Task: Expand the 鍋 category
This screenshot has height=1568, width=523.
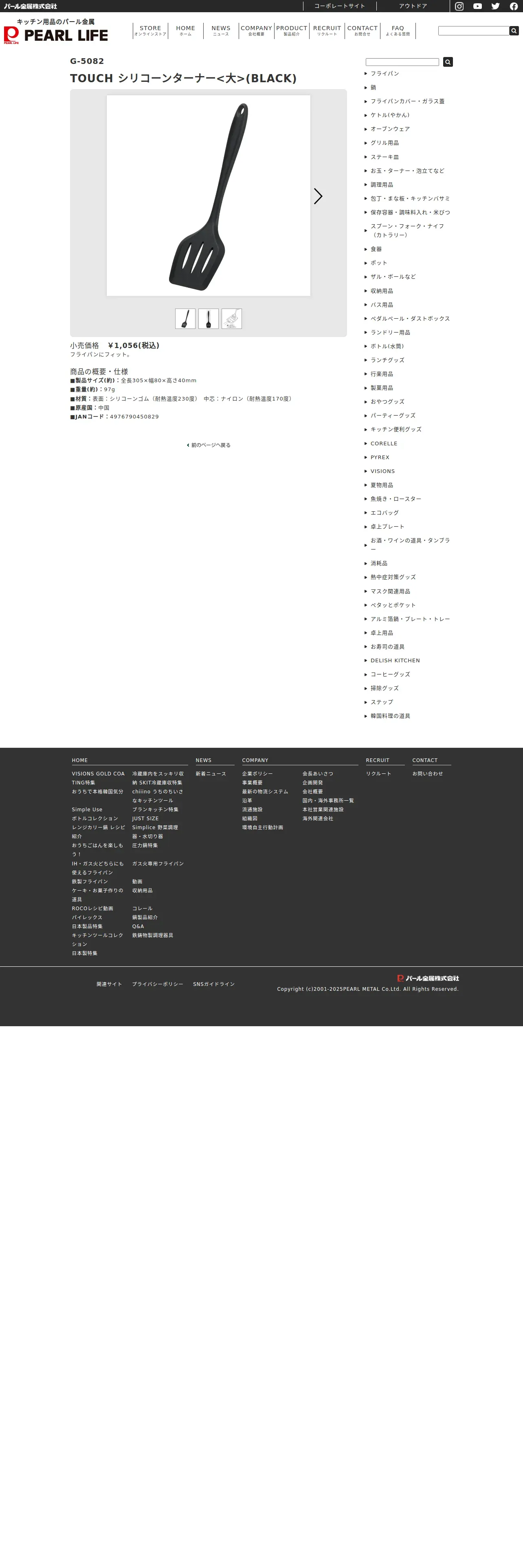Action: click(373, 88)
